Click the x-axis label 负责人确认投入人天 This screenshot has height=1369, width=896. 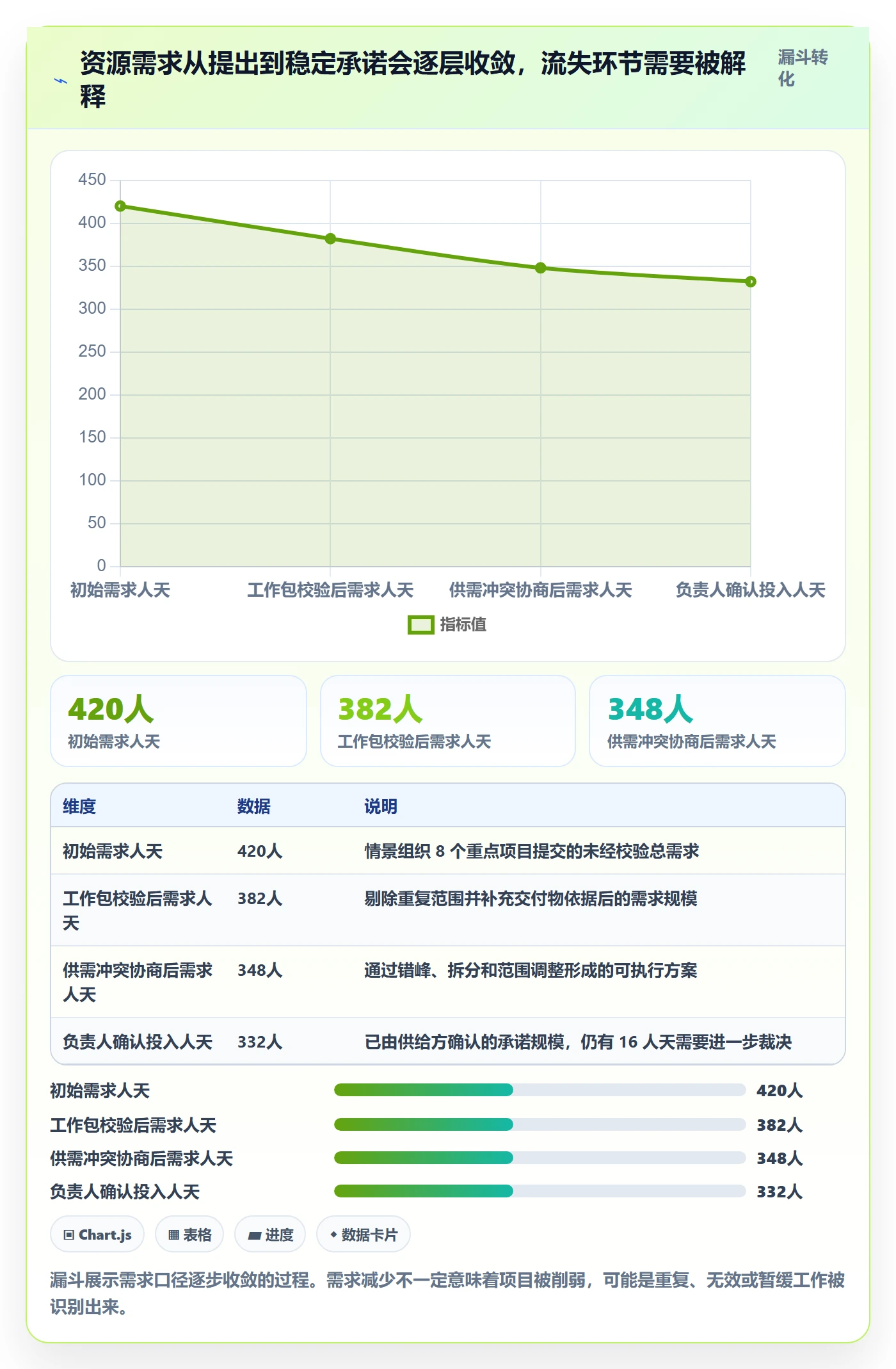[x=751, y=590]
